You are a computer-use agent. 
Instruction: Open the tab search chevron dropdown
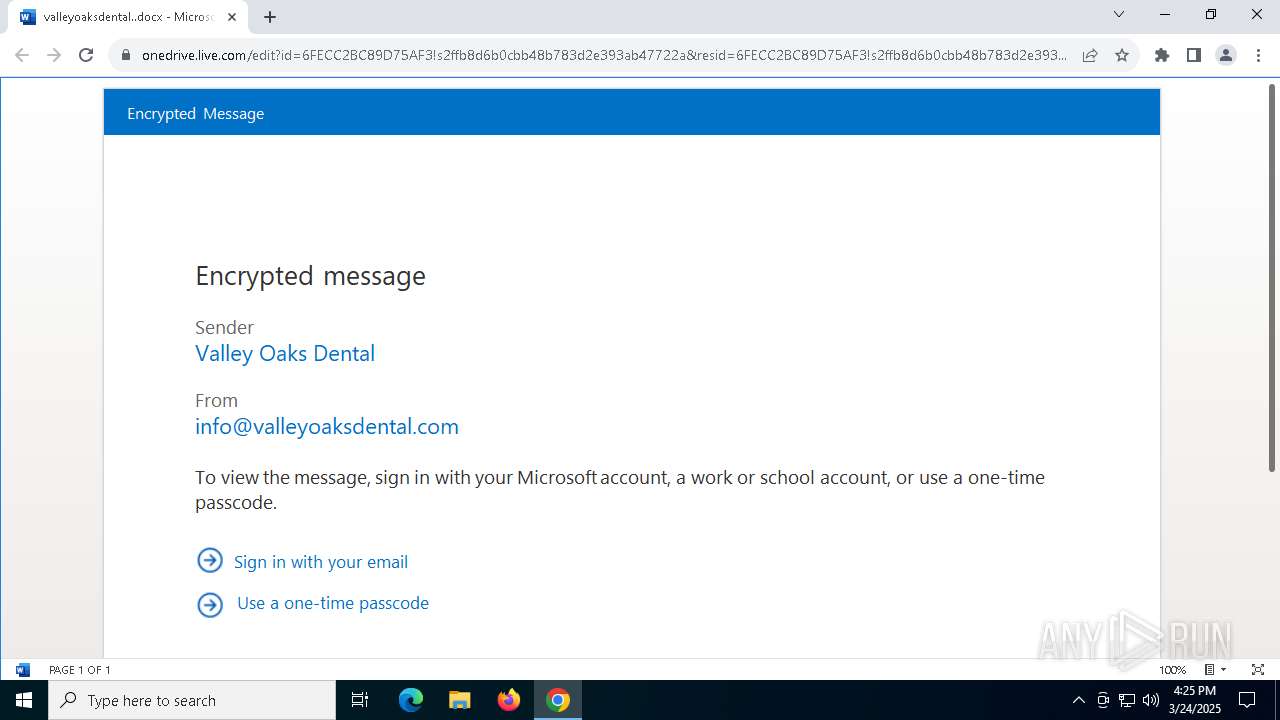[1119, 14]
